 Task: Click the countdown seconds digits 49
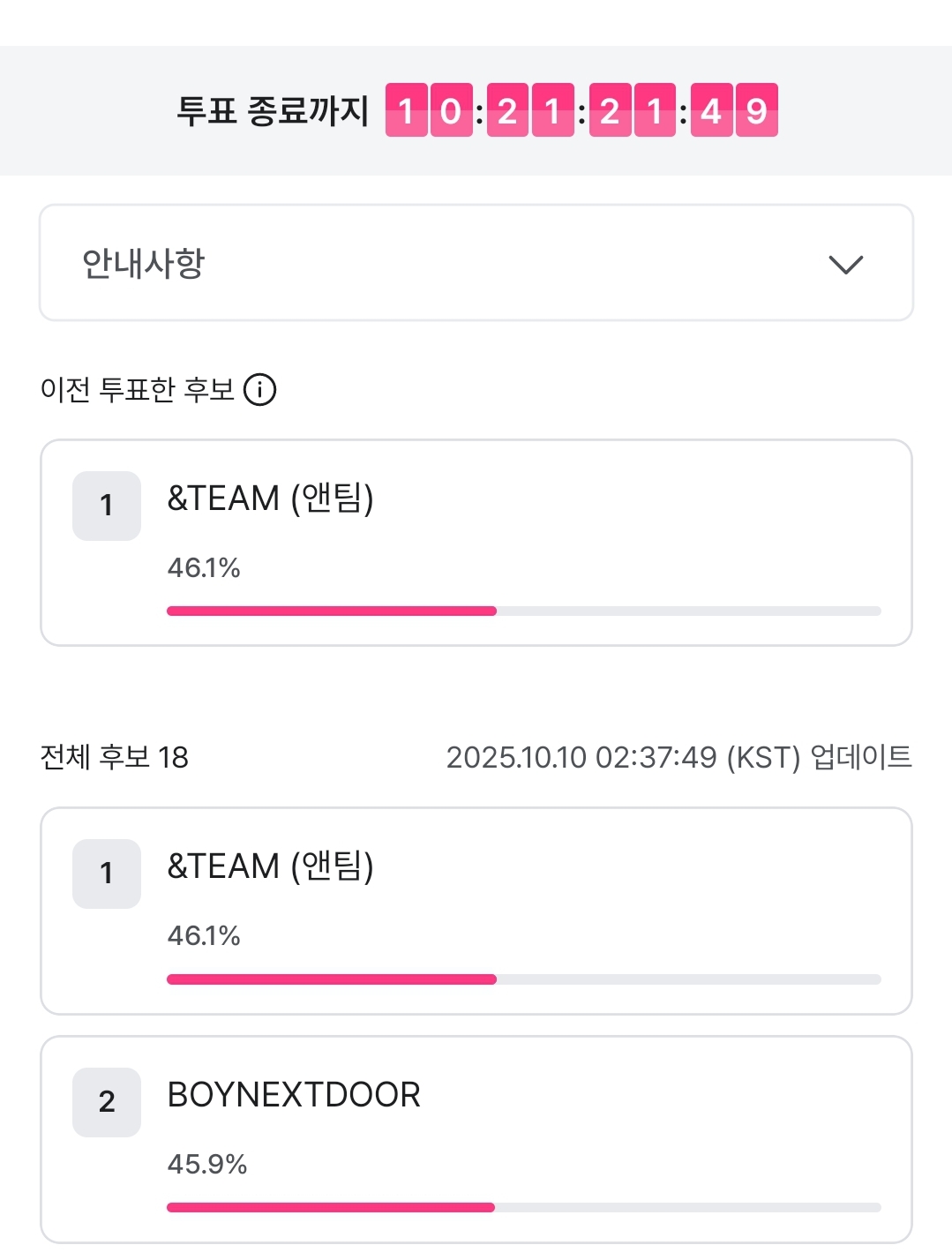[734, 111]
